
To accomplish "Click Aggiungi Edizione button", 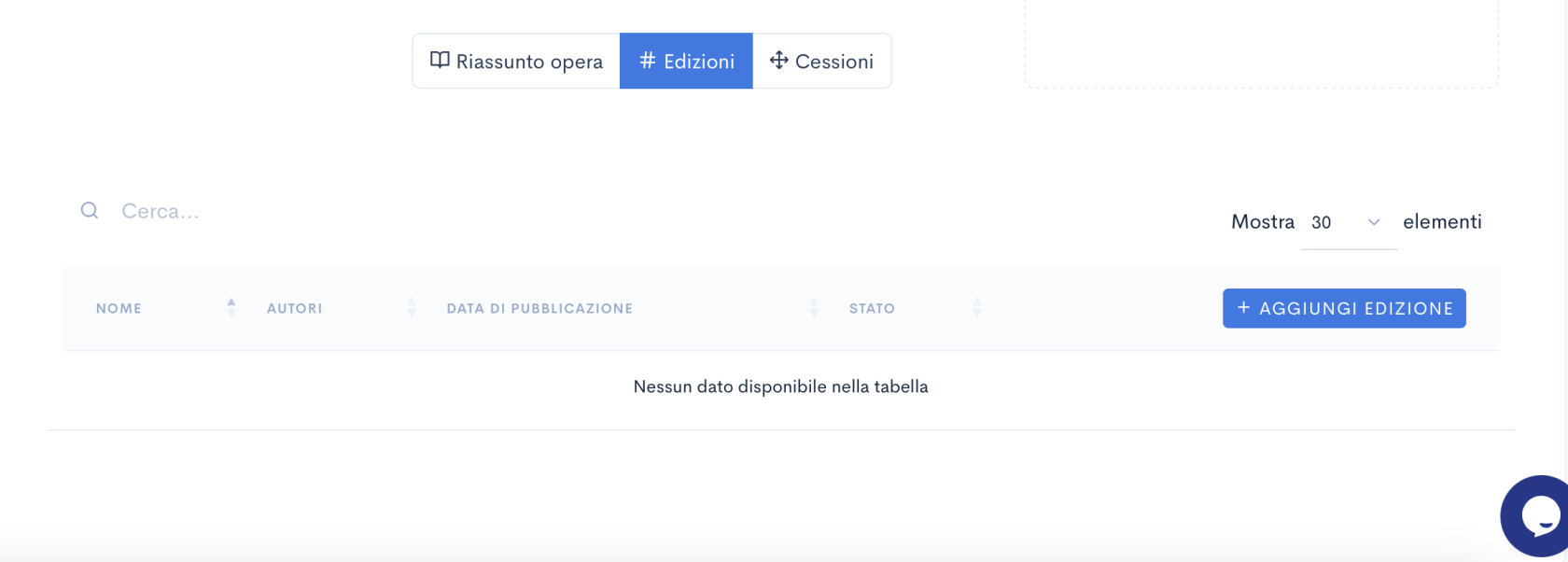I will [1344, 308].
